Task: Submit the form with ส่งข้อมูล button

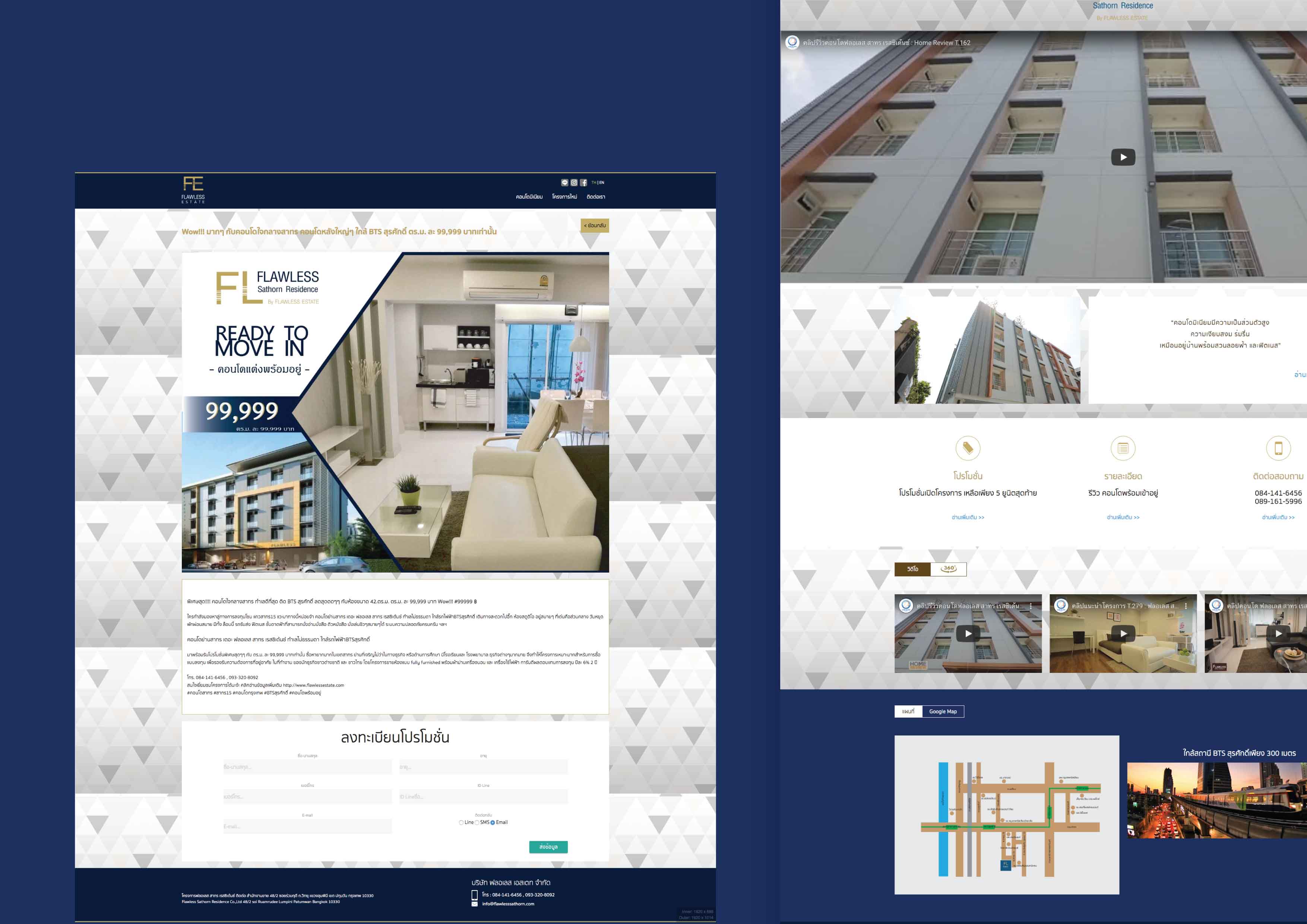Action: (548, 847)
